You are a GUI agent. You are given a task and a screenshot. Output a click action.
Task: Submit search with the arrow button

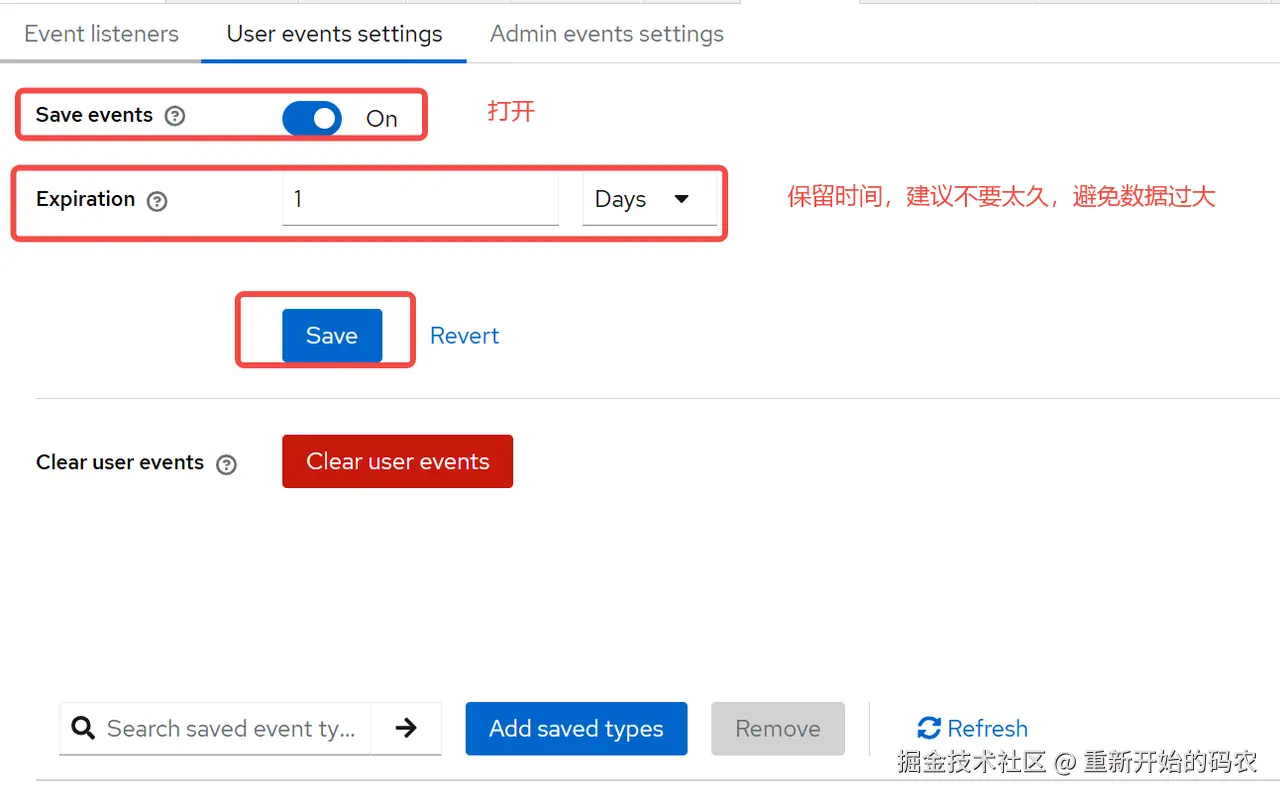point(406,728)
